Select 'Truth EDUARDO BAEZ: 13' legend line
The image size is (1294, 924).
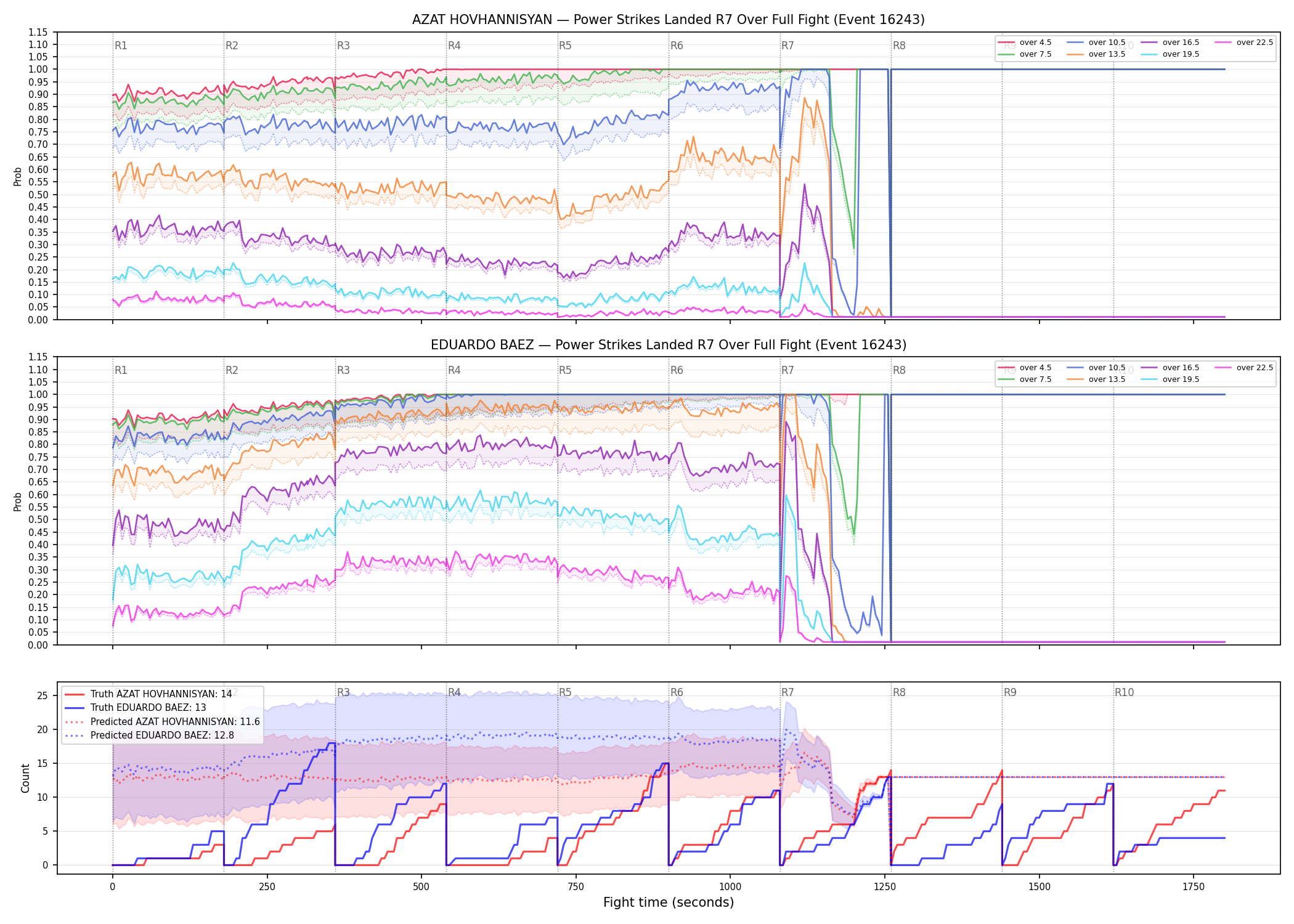tap(136, 708)
